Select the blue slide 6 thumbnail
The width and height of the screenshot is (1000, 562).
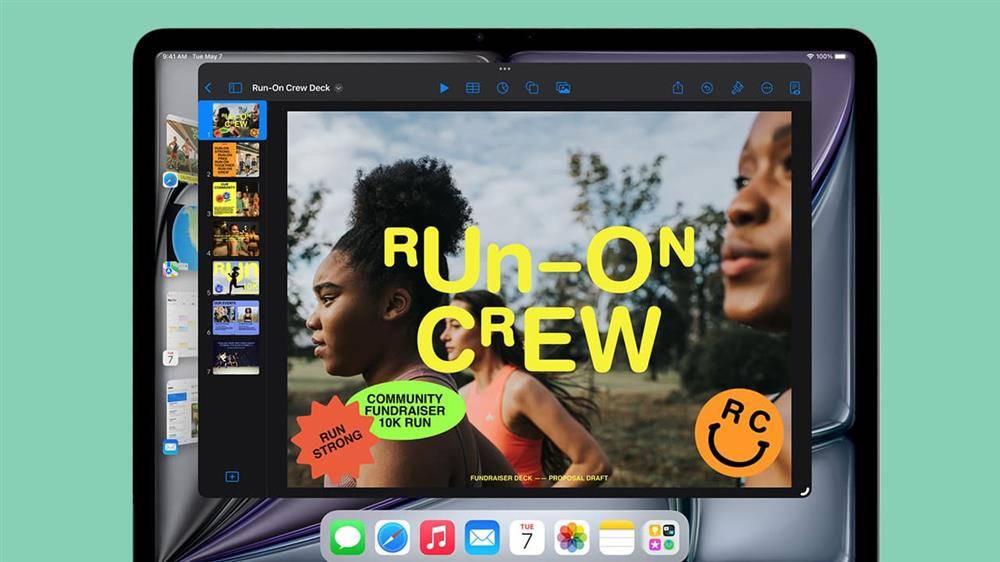[236, 317]
